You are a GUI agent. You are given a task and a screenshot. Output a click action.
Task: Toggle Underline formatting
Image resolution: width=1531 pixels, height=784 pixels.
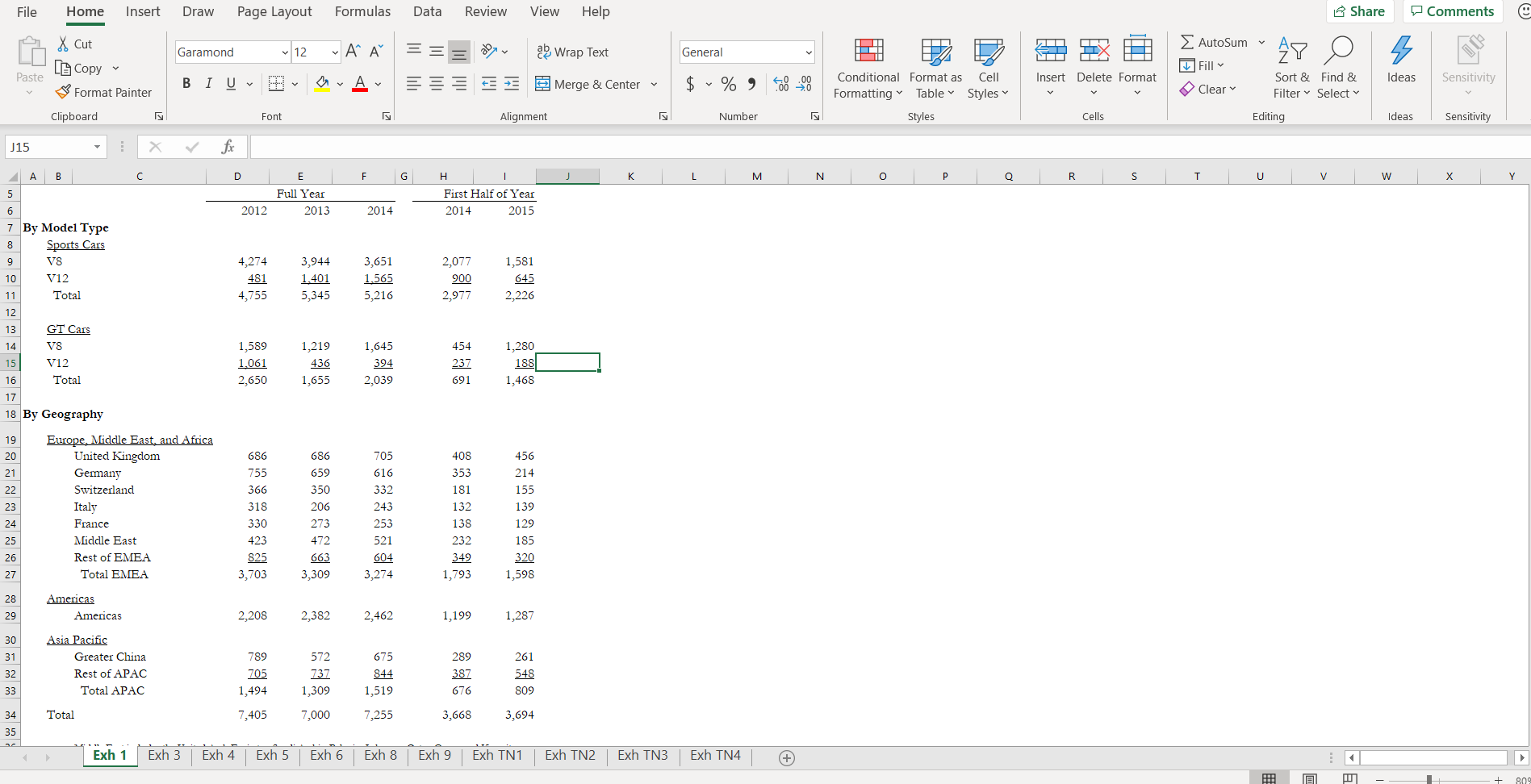(231, 84)
